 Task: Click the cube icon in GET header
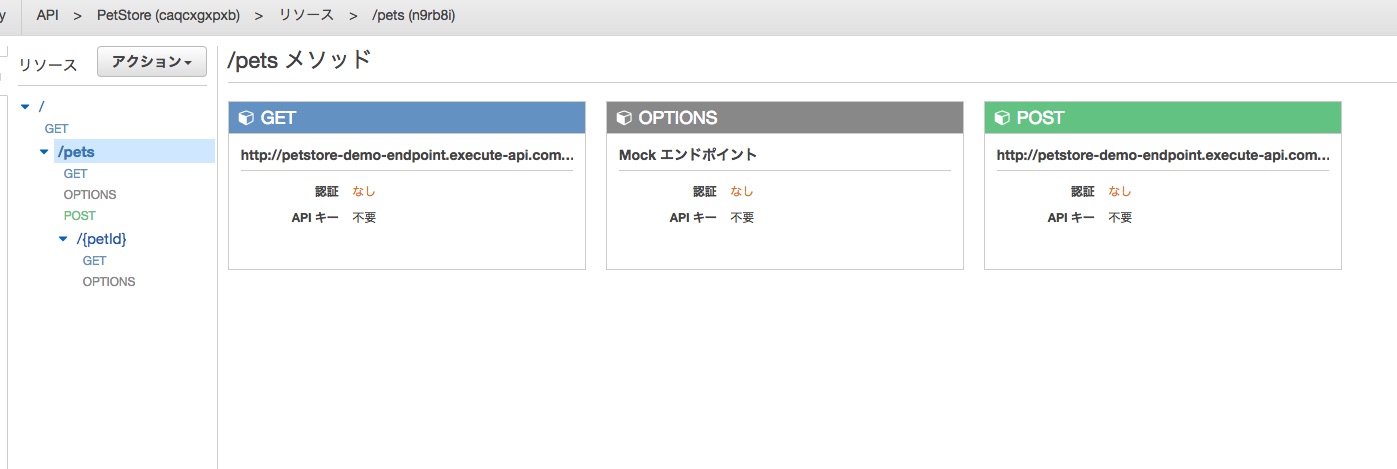click(246, 118)
